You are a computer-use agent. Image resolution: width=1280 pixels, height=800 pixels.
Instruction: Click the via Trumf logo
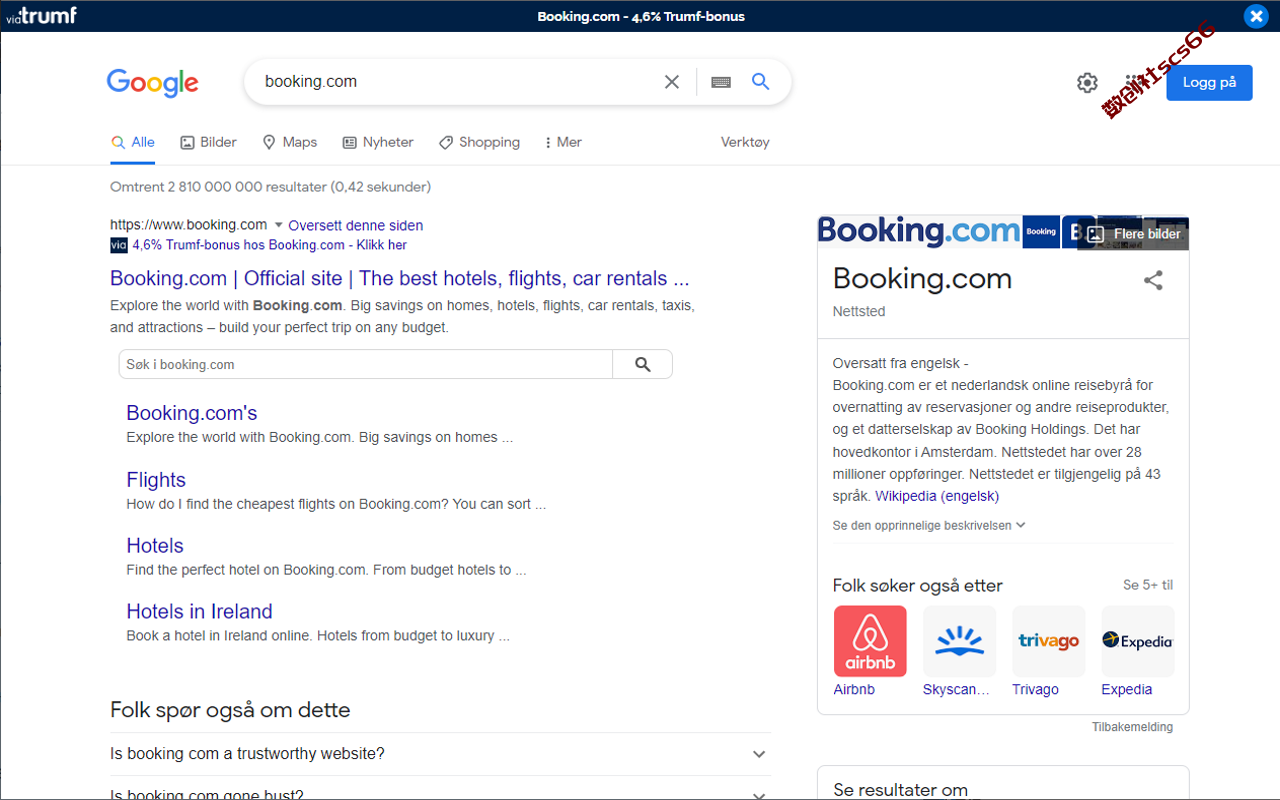42,15
